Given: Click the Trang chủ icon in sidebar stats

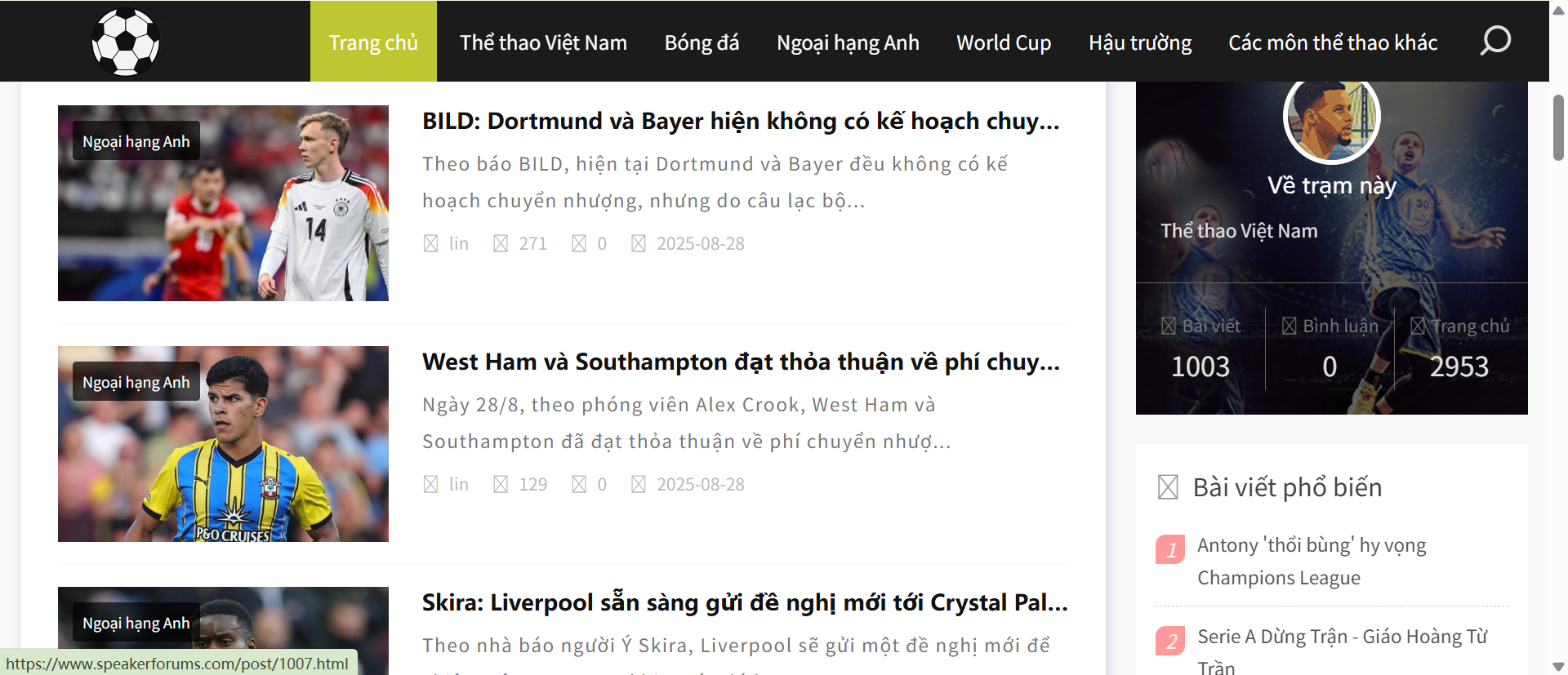Looking at the screenshot, I should [1418, 326].
